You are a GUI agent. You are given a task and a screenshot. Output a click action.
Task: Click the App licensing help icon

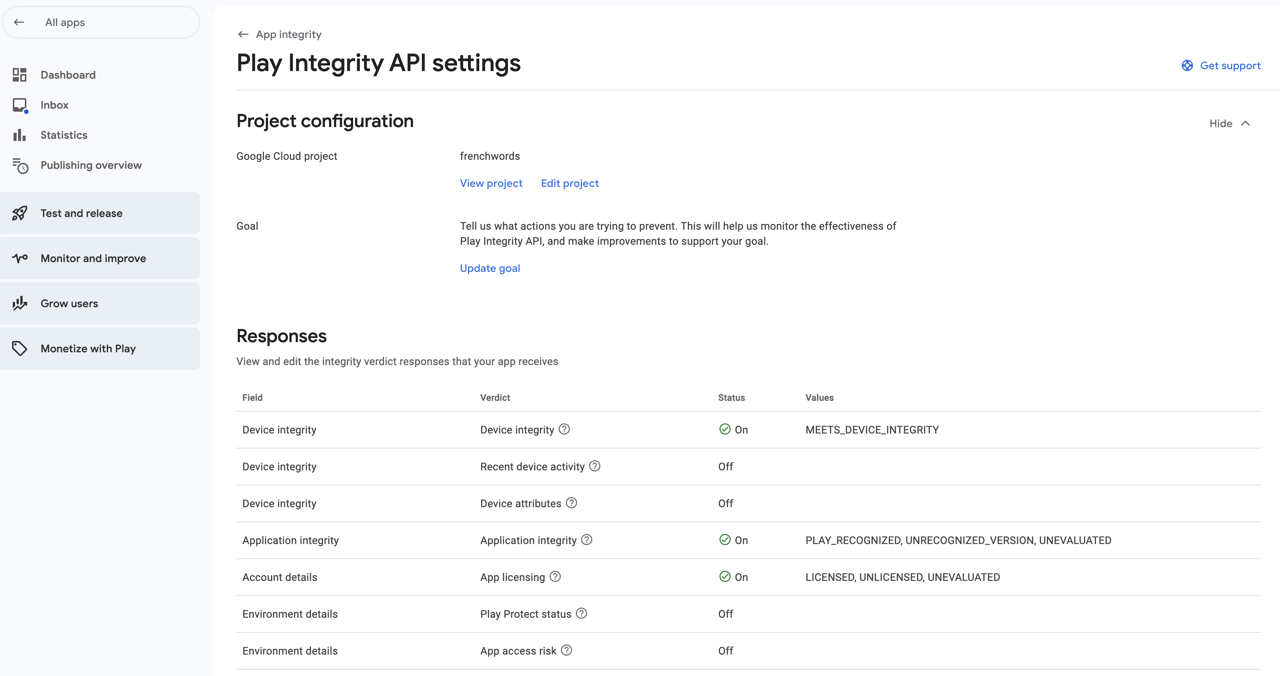pyautogui.click(x=557, y=577)
